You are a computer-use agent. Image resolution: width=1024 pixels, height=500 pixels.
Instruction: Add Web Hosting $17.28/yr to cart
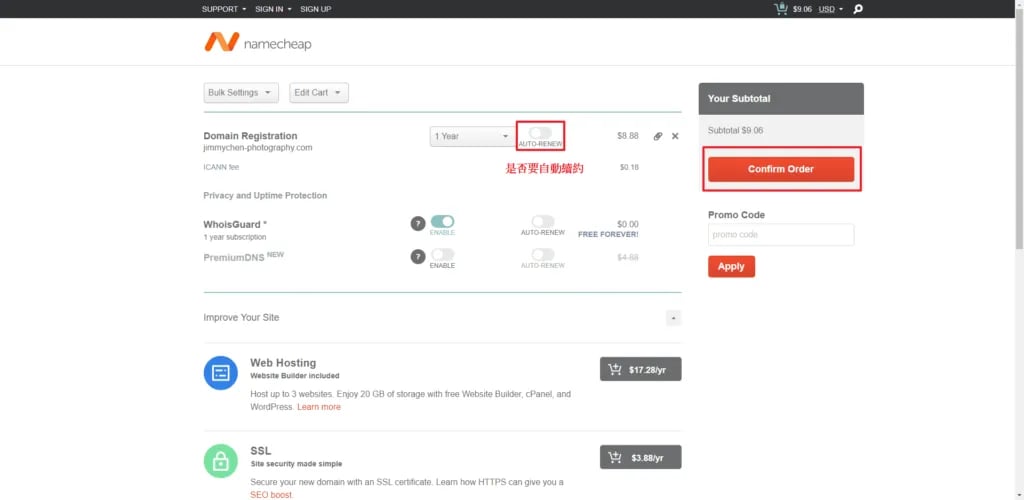[x=641, y=369]
